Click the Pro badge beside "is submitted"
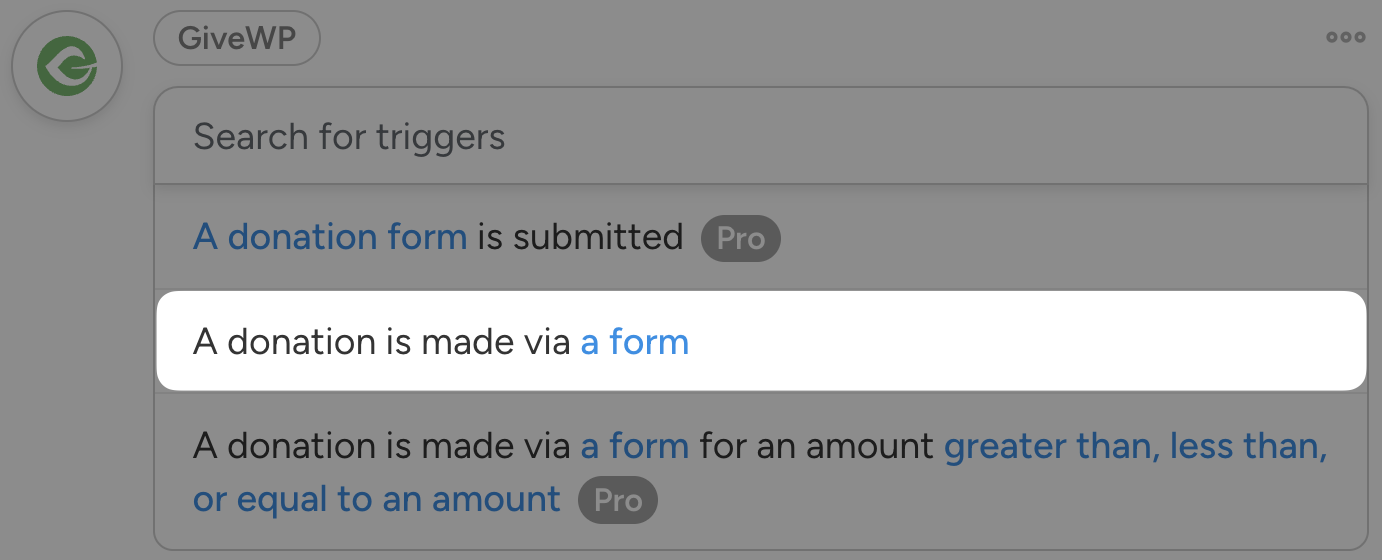Image resolution: width=1382 pixels, height=560 pixels. (x=740, y=239)
